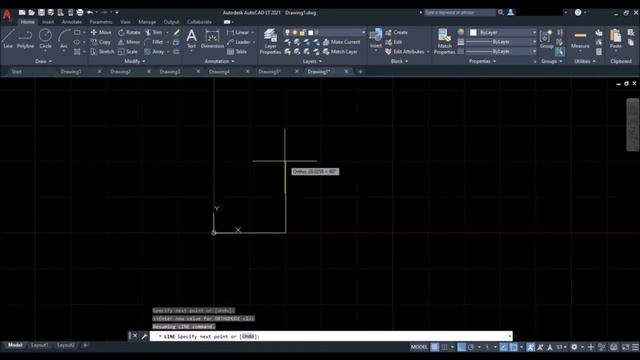Toggle annotation visibility in status bar
This screenshot has height=360, width=640.
pos(531,347)
